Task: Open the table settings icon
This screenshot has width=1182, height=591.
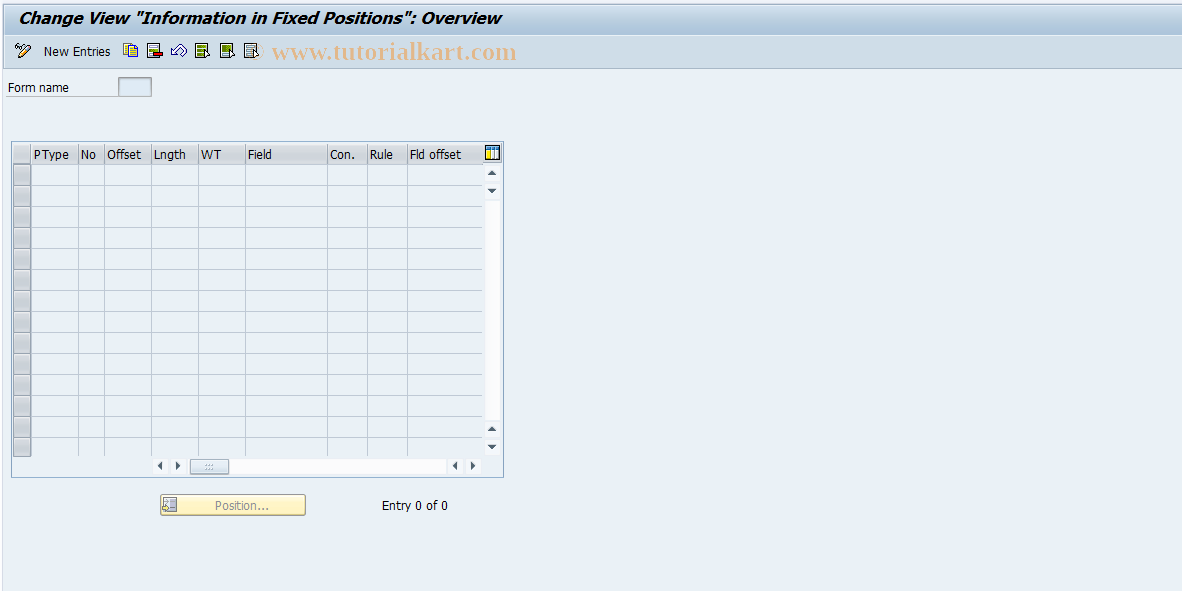Action: [x=492, y=153]
